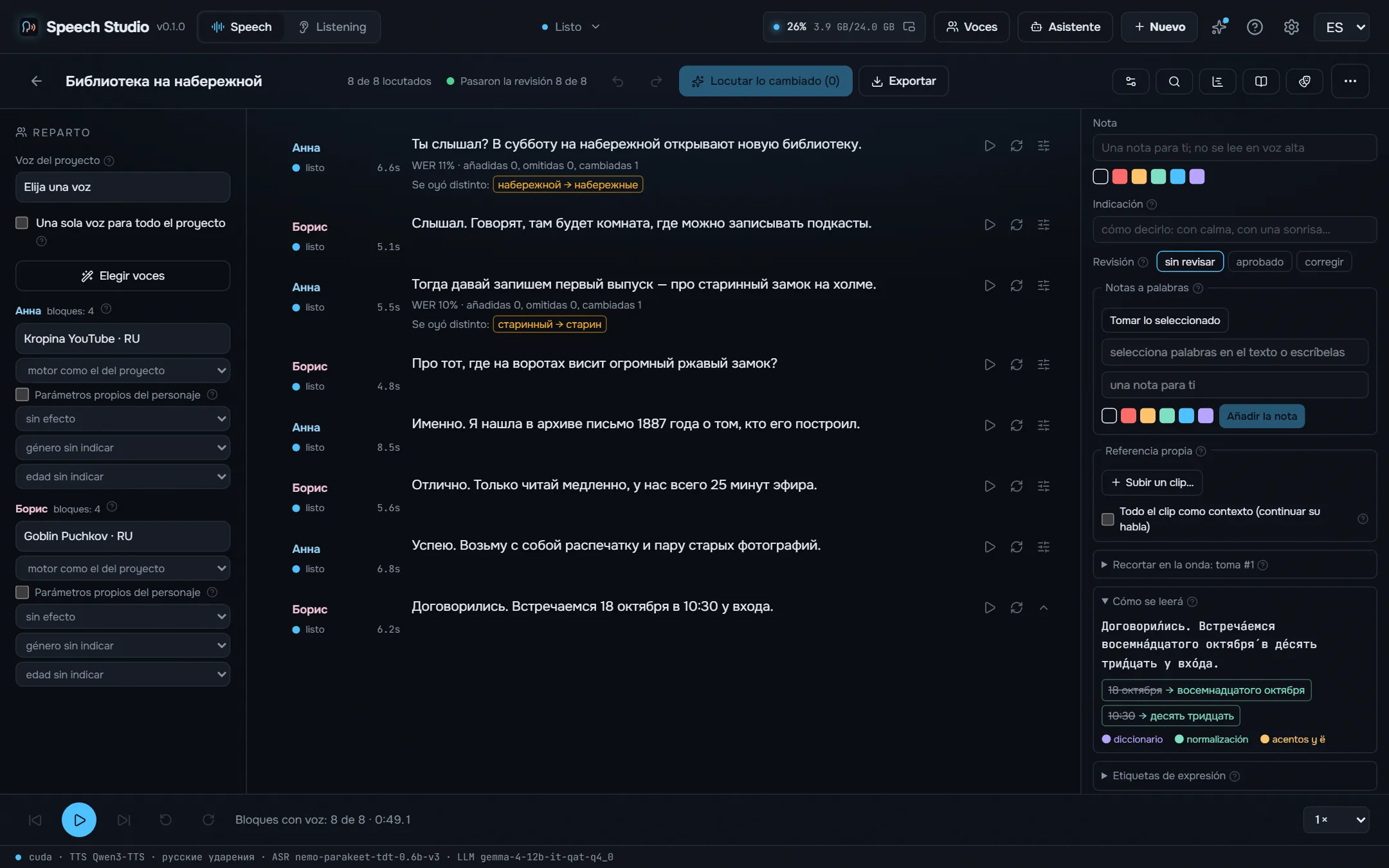
Task: Open settings gear icon in the top bar
Action: coord(1291,27)
